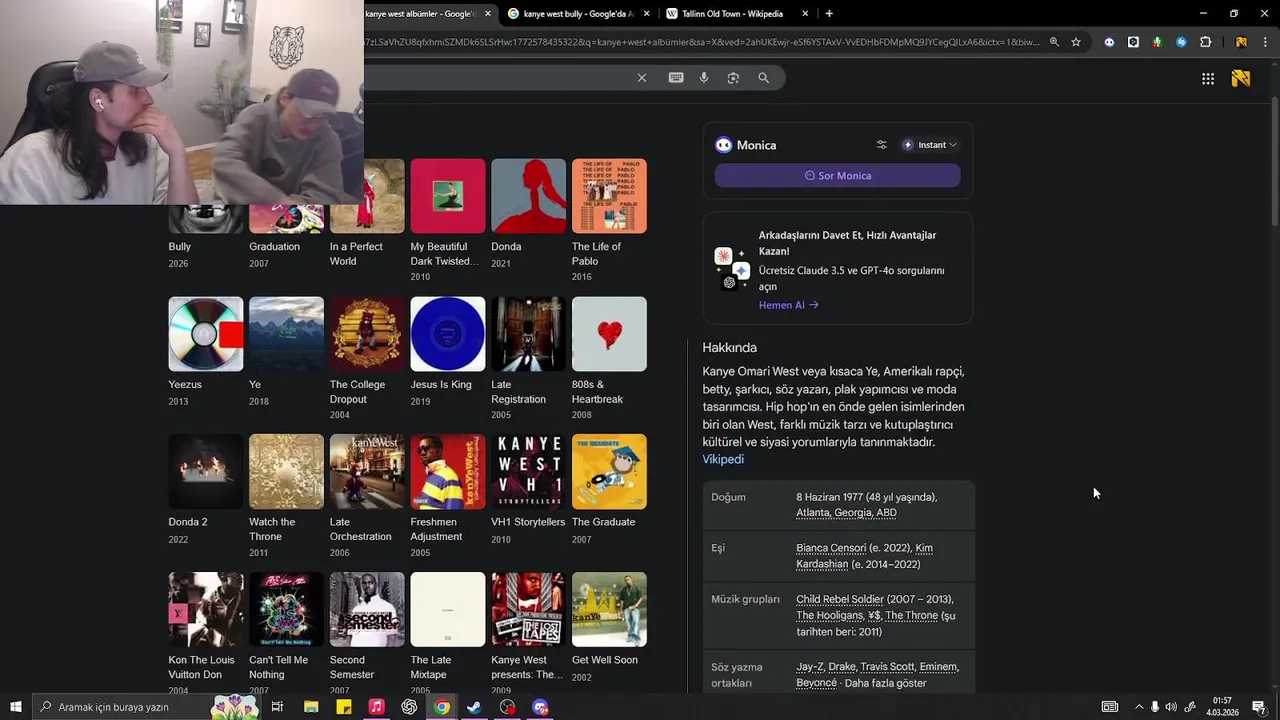Click the Chrome icon on the taskbar
The width and height of the screenshot is (1280, 720).
(442, 707)
